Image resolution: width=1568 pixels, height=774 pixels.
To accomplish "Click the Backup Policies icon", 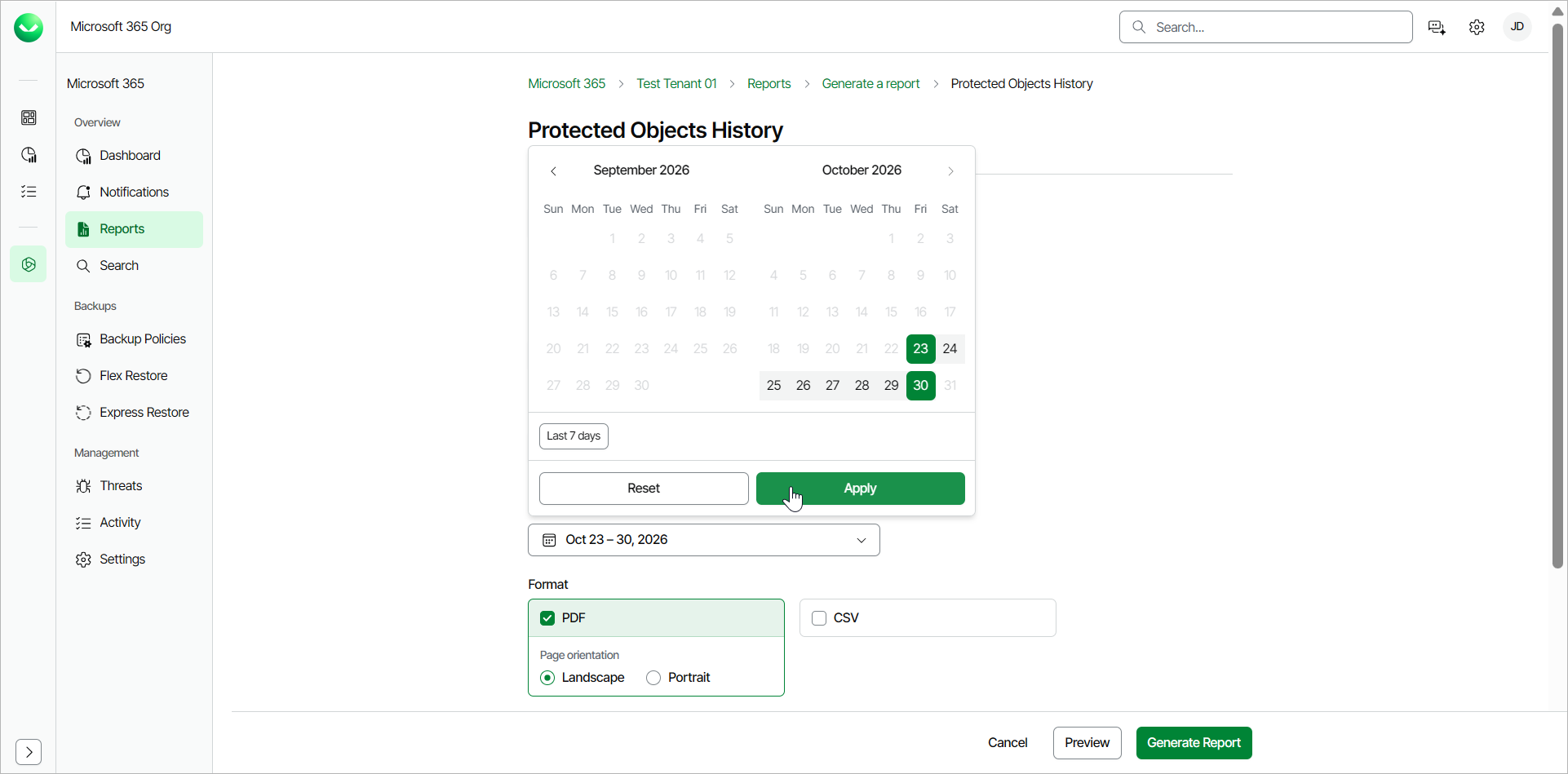I will pyautogui.click(x=83, y=339).
